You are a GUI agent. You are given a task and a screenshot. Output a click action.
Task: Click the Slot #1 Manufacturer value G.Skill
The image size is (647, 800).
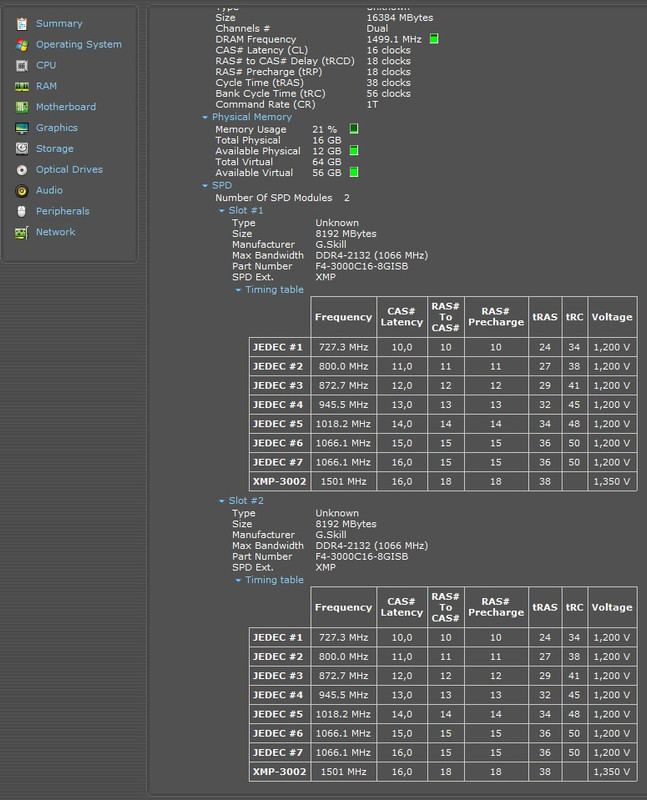click(x=331, y=244)
